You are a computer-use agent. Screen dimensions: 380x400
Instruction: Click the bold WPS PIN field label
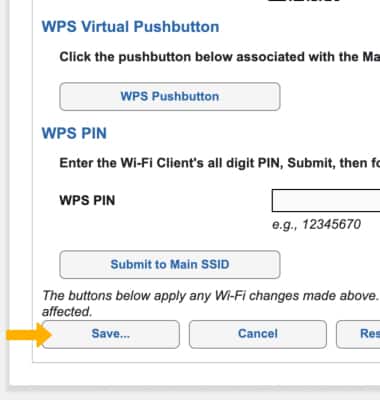(x=87, y=201)
